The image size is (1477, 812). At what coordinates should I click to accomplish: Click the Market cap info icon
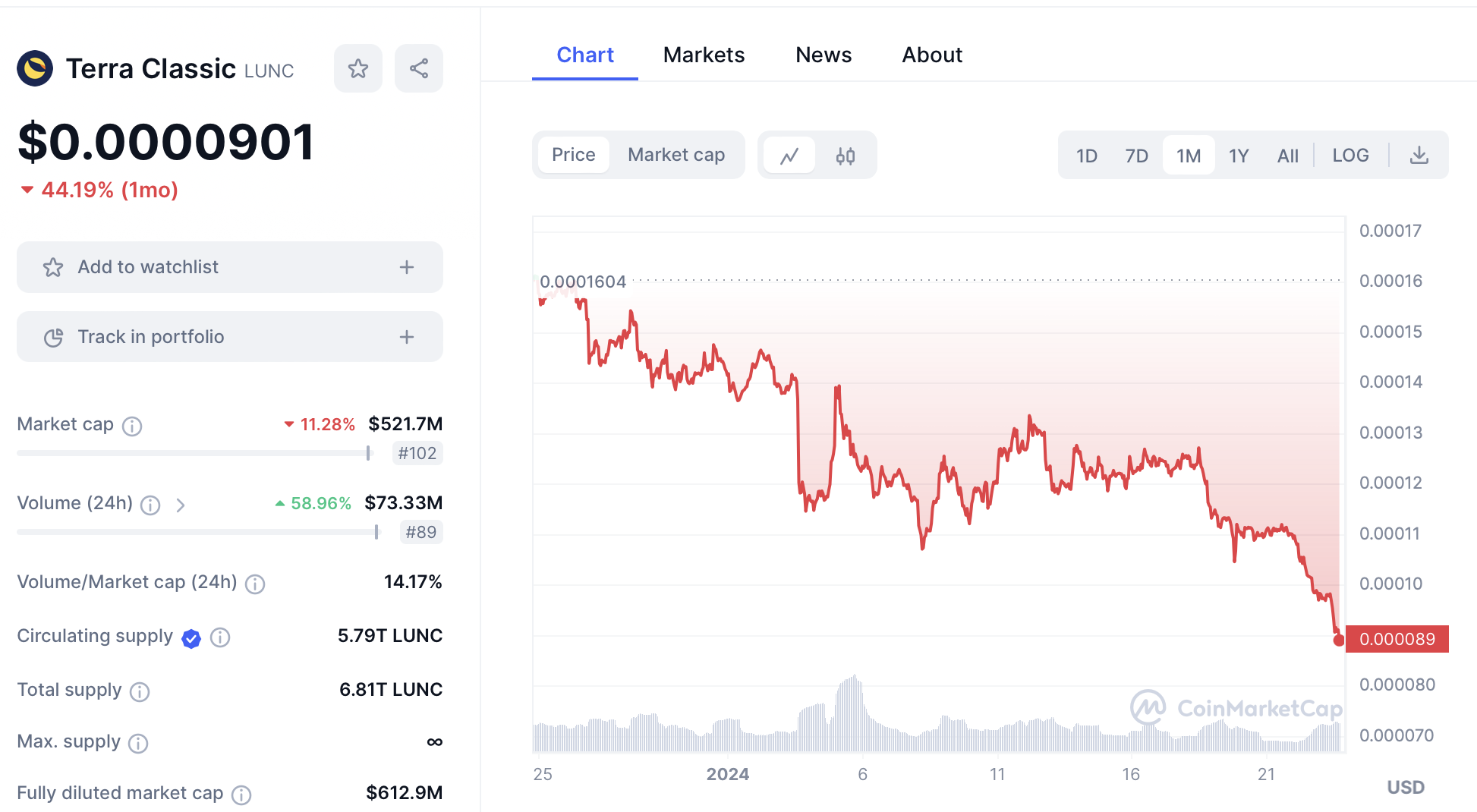pyautogui.click(x=132, y=426)
